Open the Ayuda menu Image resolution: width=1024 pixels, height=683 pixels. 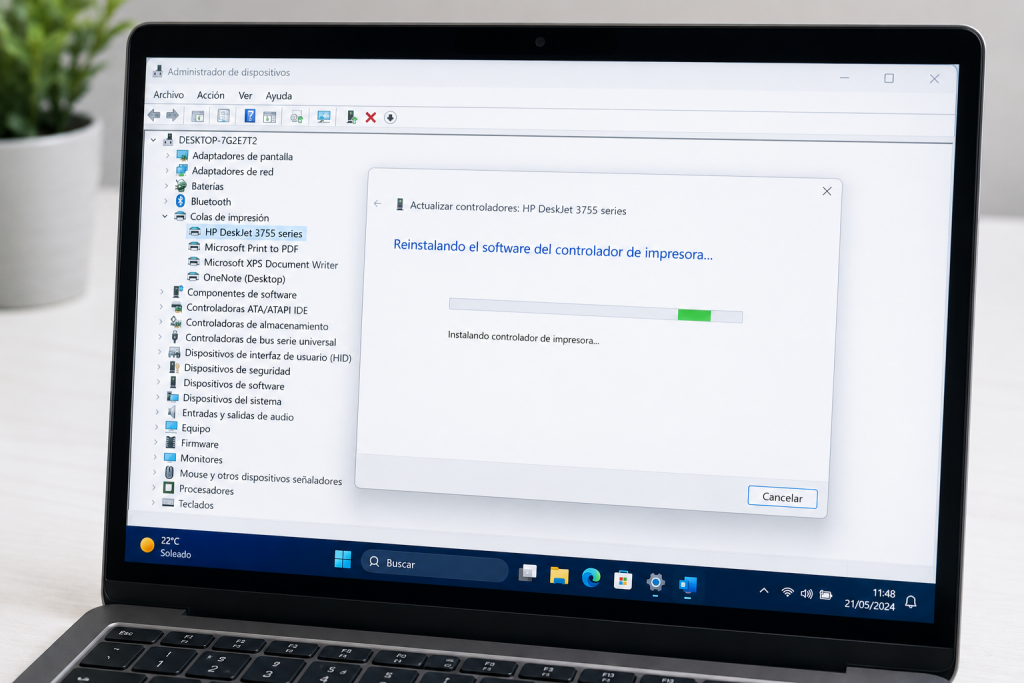point(279,96)
